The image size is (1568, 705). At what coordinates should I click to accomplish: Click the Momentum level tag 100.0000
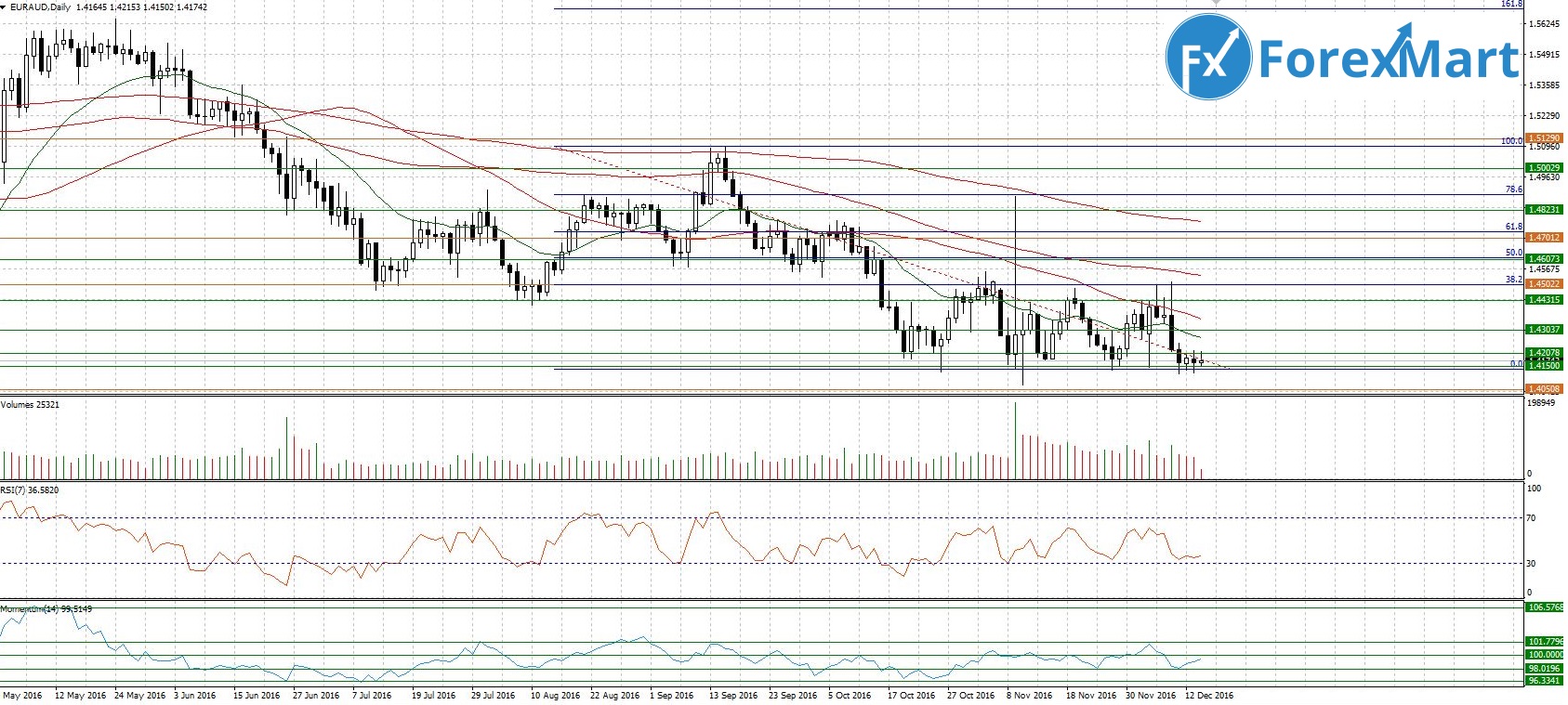click(1545, 655)
